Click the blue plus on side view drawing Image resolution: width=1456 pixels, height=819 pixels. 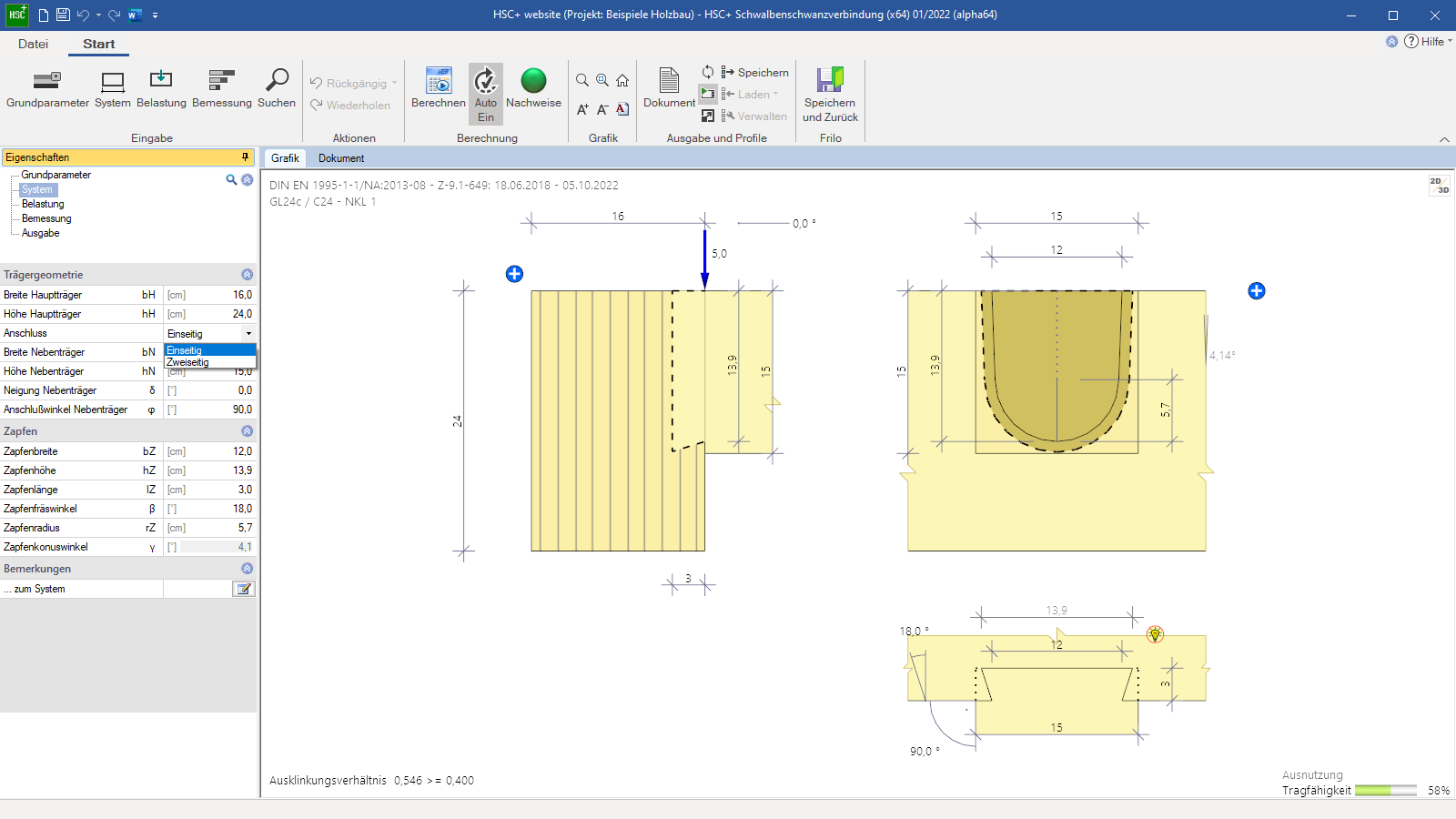[x=514, y=274]
